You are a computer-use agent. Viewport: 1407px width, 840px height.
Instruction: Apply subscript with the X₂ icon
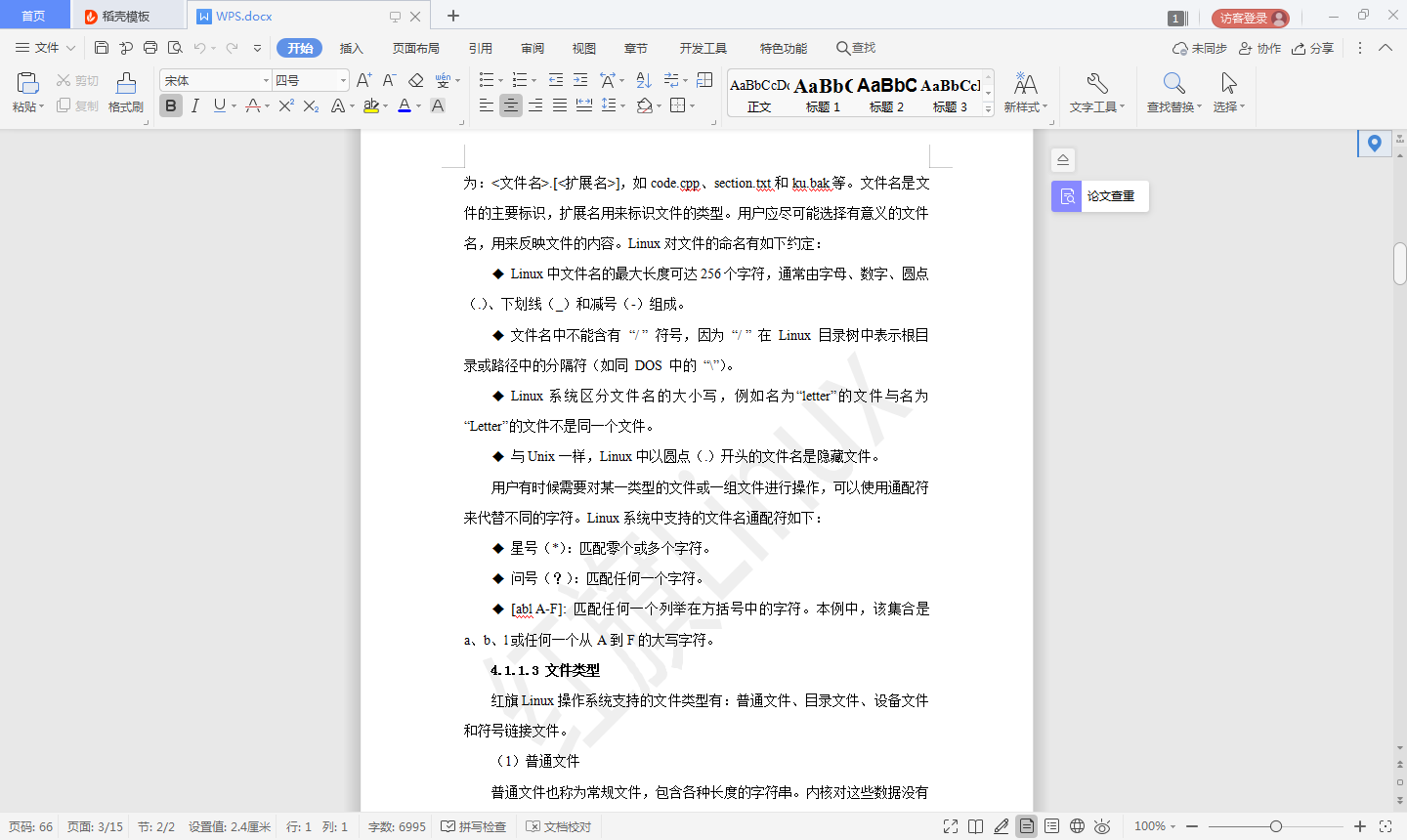click(x=311, y=105)
